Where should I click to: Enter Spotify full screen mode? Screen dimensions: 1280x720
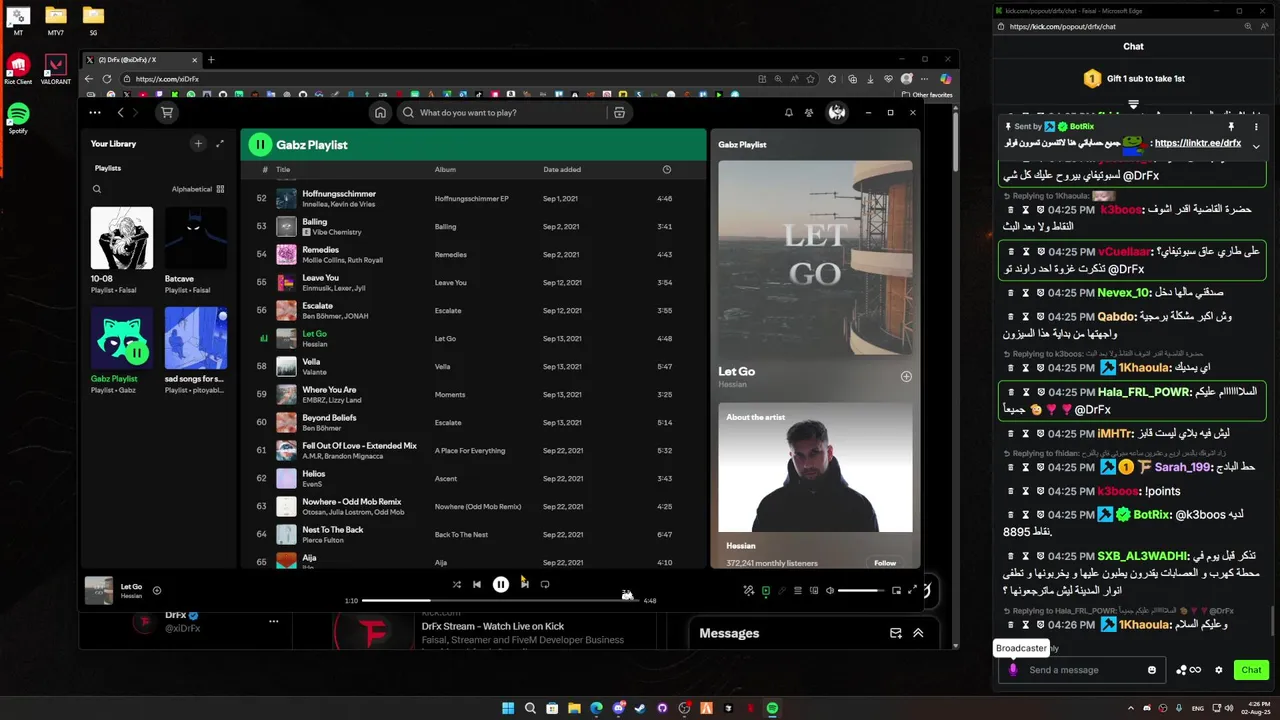(x=912, y=591)
